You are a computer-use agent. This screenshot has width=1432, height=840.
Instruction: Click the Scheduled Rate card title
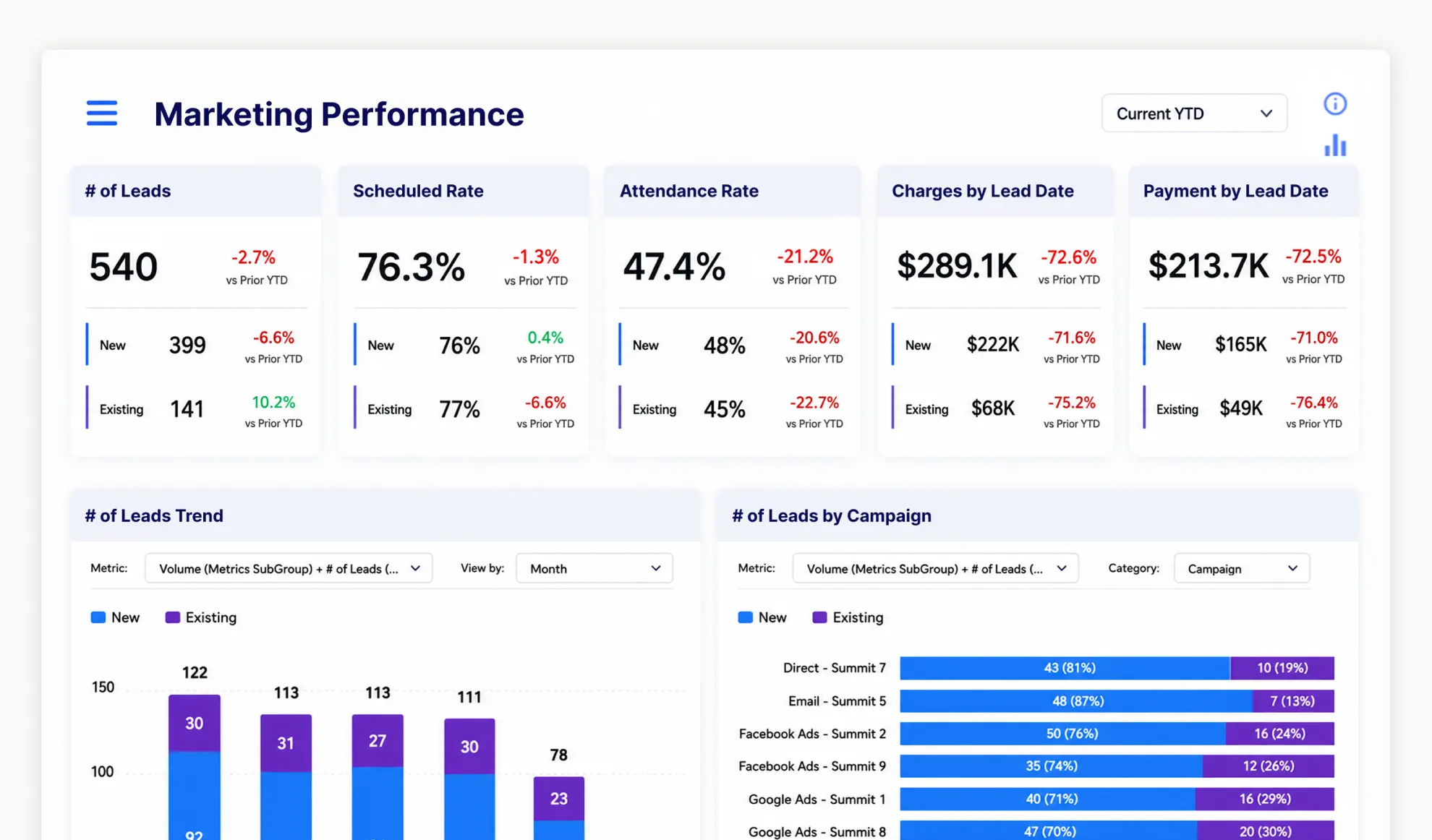pyautogui.click(x=418, y=191)
